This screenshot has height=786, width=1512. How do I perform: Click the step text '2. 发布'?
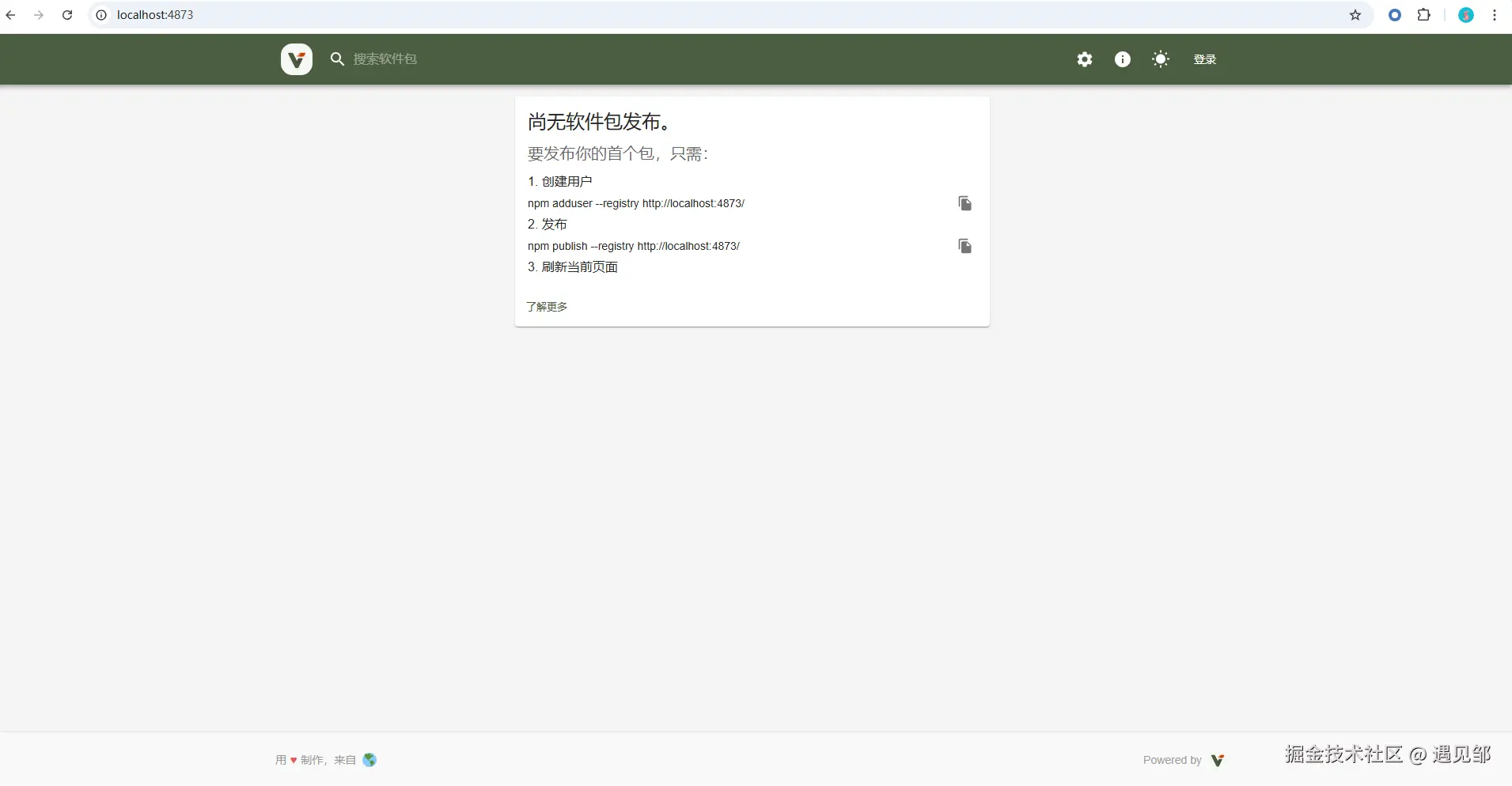(x=548, y=224)
